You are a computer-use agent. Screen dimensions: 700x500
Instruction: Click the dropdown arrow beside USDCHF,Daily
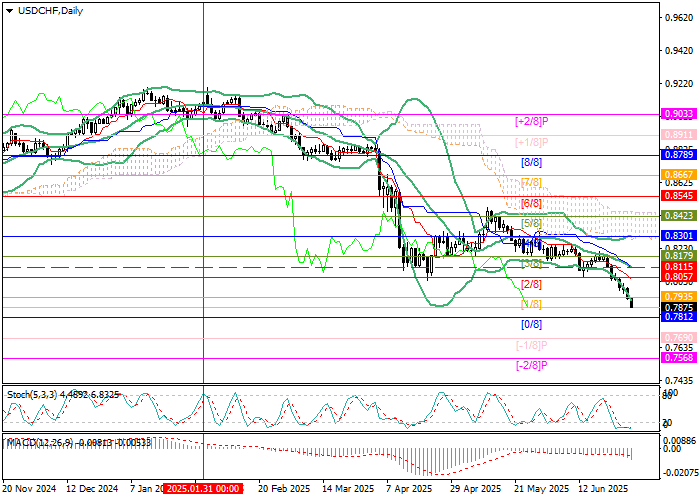(6, 11)
